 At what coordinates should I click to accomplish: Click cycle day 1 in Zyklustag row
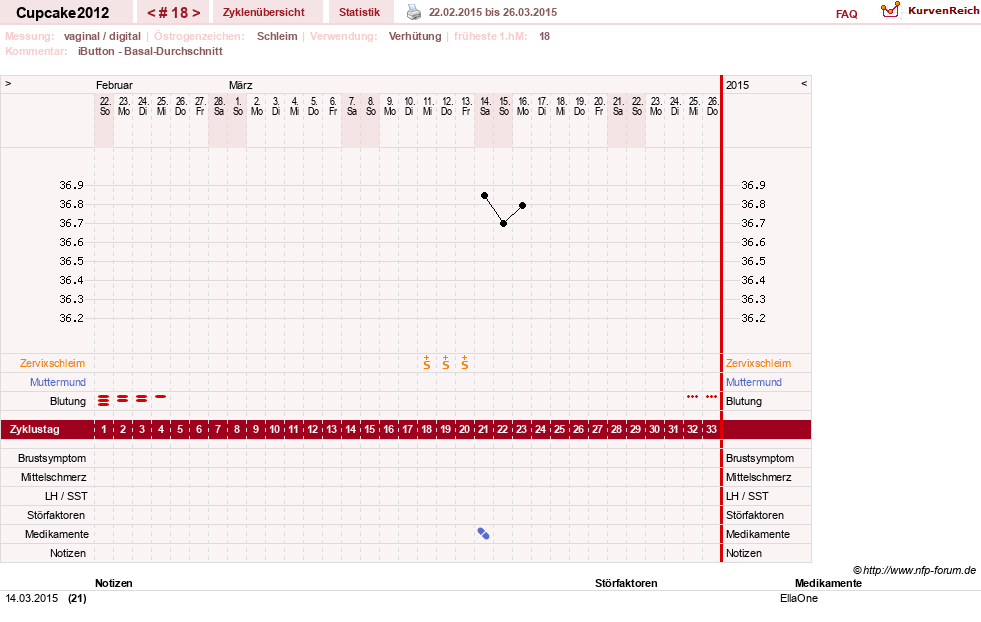click(x=104, y=429)
